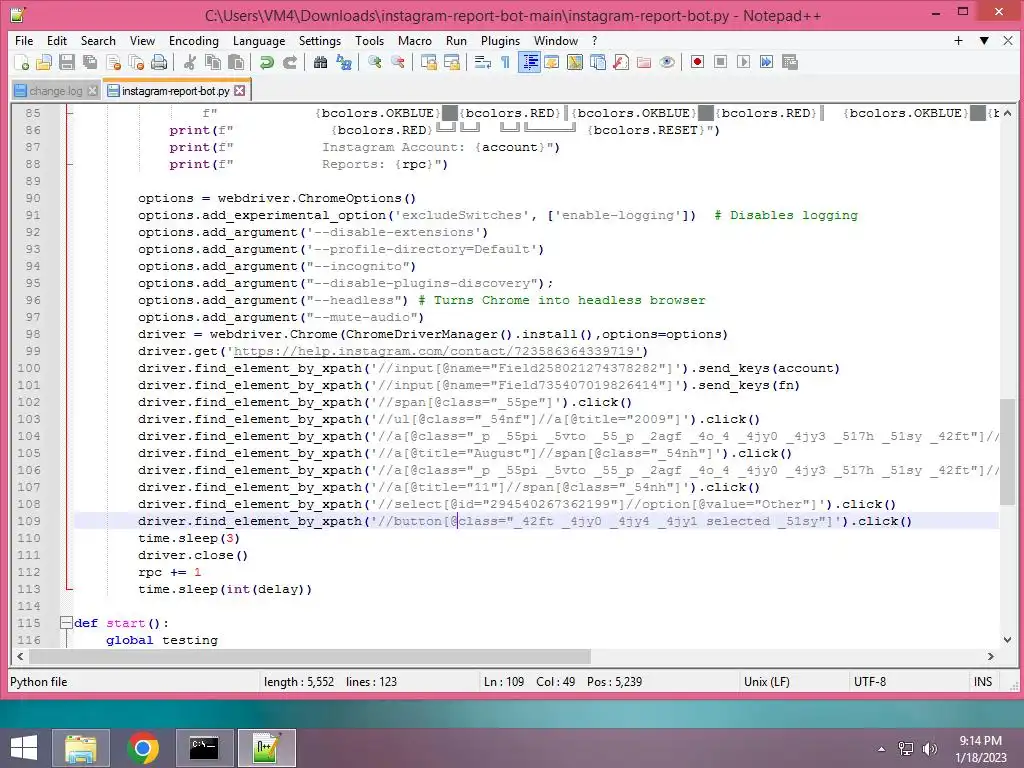Redo action using the Redo arrow icon
This screenshot has height=768, width=1024.
tap(289, 62)
